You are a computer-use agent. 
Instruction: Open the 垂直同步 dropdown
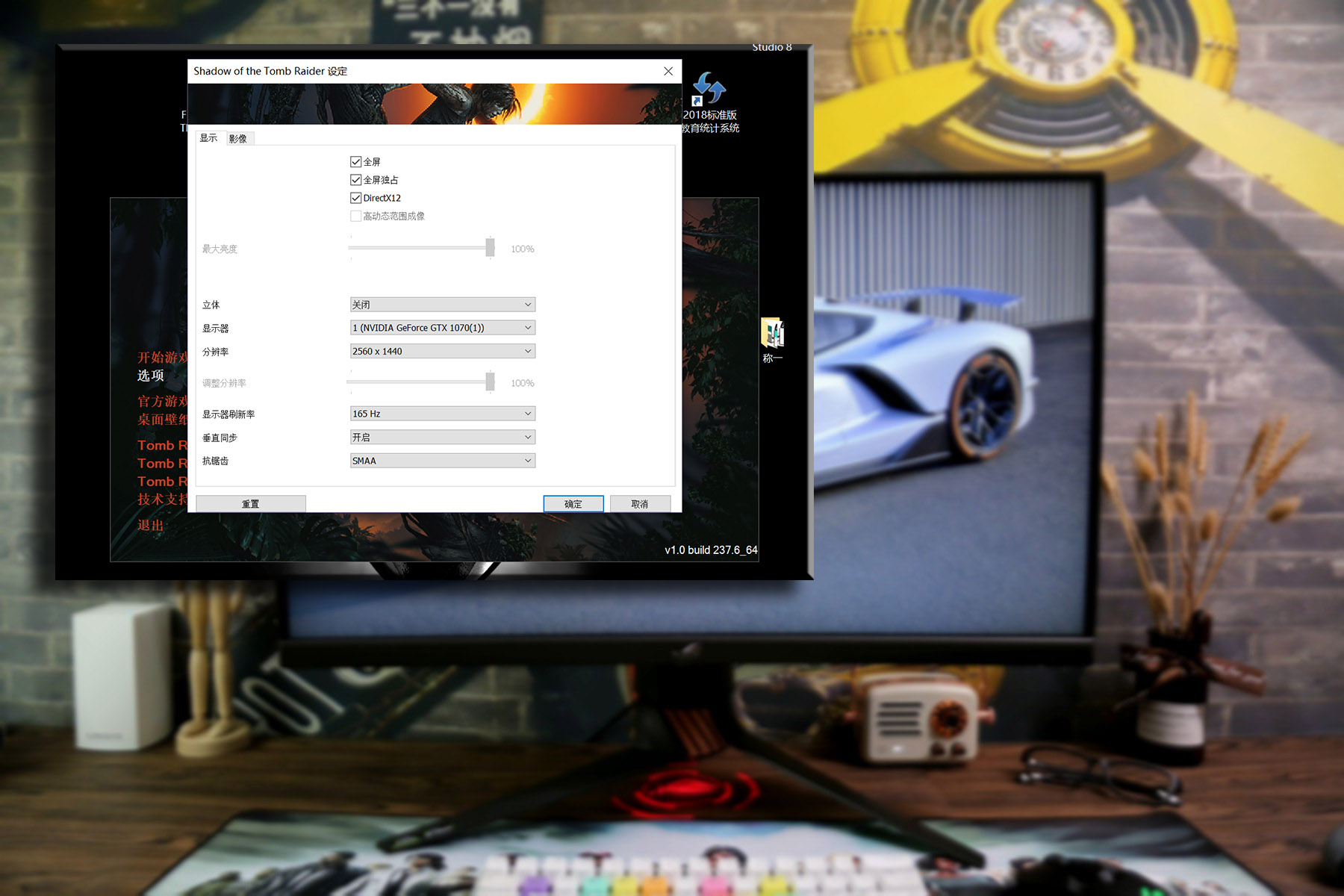coord(442,438)
